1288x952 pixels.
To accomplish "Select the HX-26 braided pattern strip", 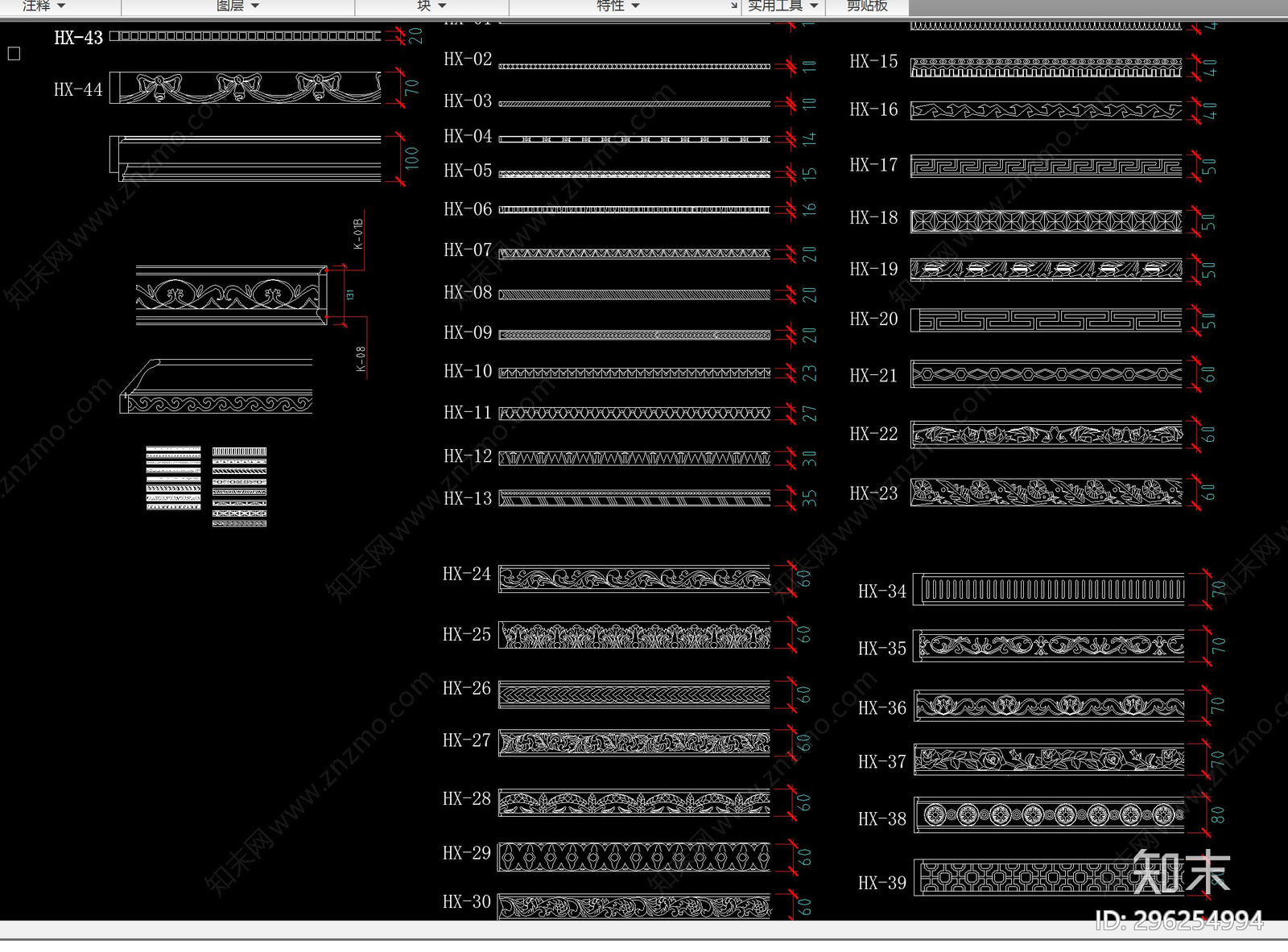I will tap(634, 694).
